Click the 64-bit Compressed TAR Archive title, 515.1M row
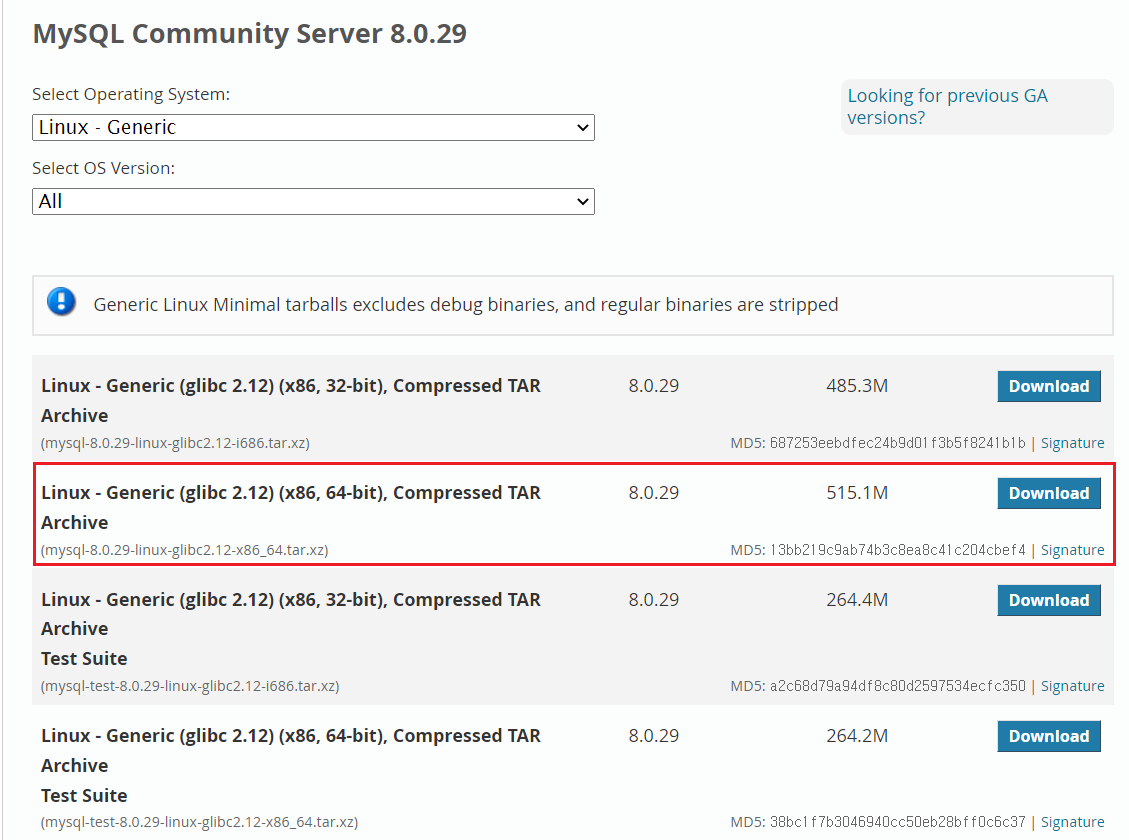 (x=291, y=507)
